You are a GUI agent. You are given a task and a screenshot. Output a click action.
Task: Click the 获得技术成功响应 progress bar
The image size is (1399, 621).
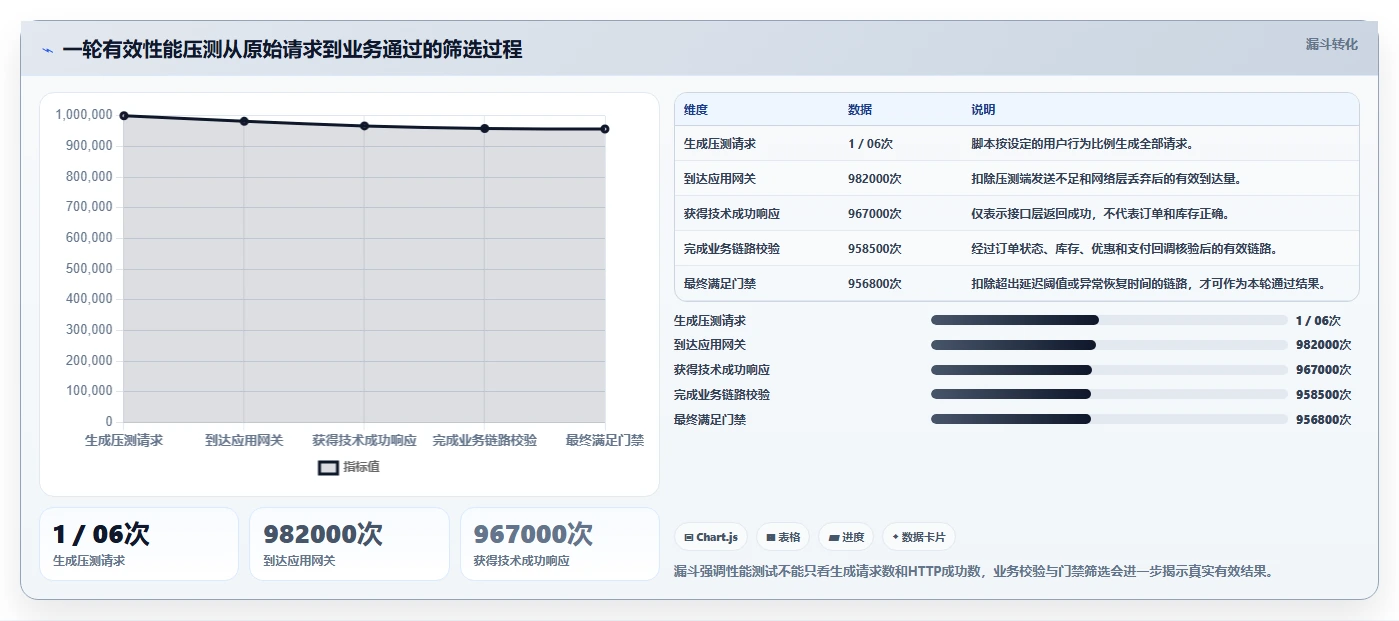click(1109, 370)
